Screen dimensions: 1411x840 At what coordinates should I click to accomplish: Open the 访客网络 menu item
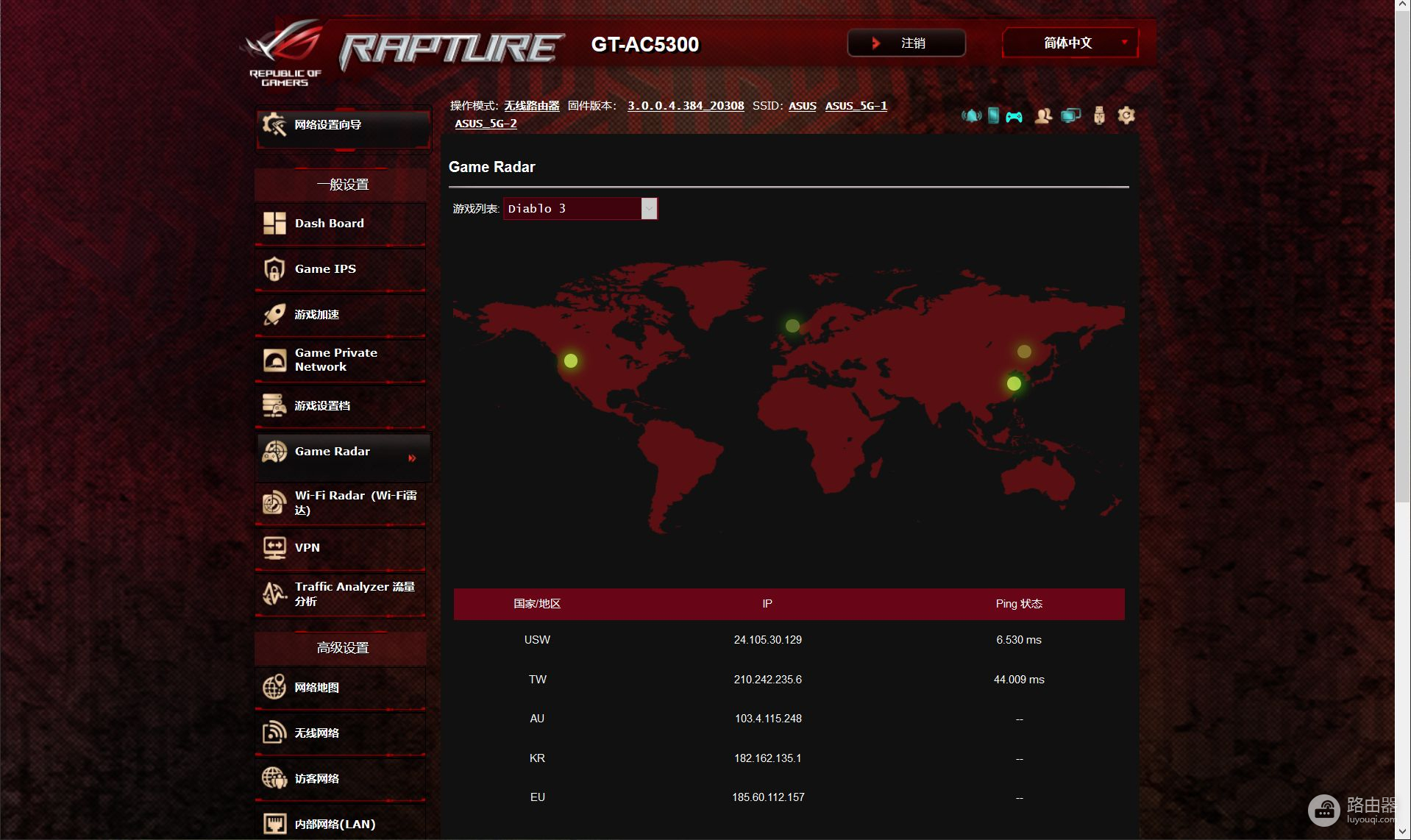click(341, 778)
